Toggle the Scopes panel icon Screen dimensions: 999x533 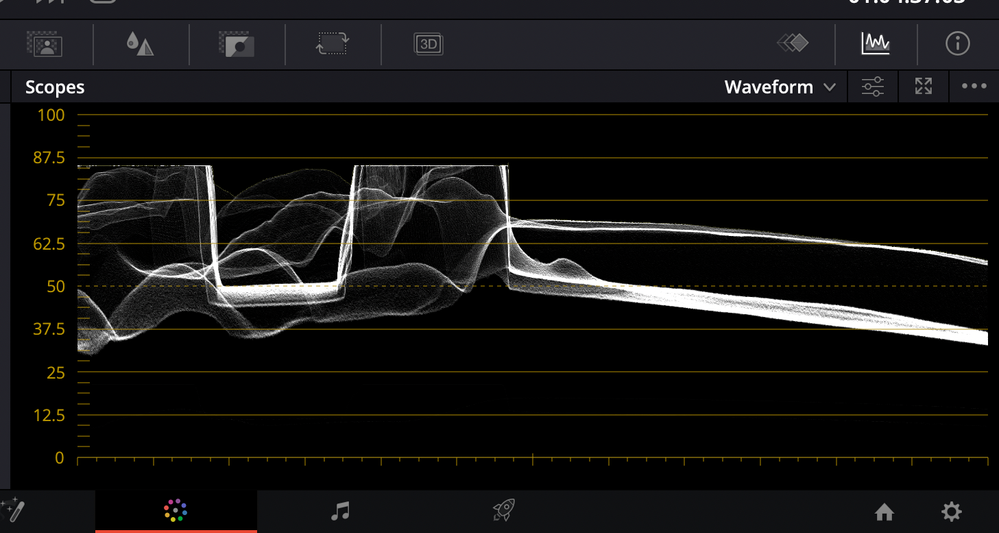tap(875, 43)
